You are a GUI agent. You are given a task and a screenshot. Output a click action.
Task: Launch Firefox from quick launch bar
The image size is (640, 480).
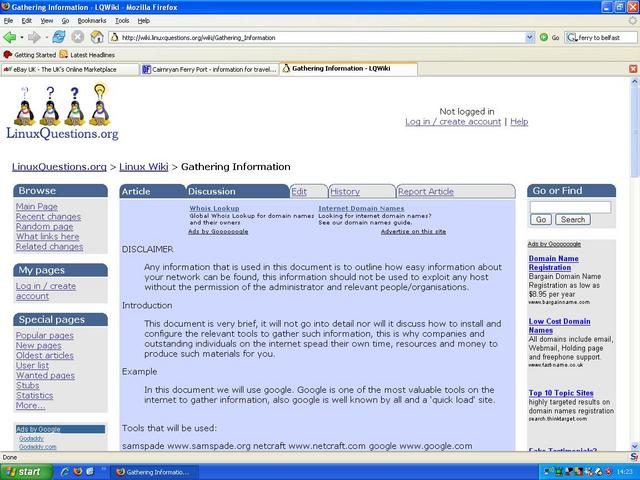tap(78, 472)
